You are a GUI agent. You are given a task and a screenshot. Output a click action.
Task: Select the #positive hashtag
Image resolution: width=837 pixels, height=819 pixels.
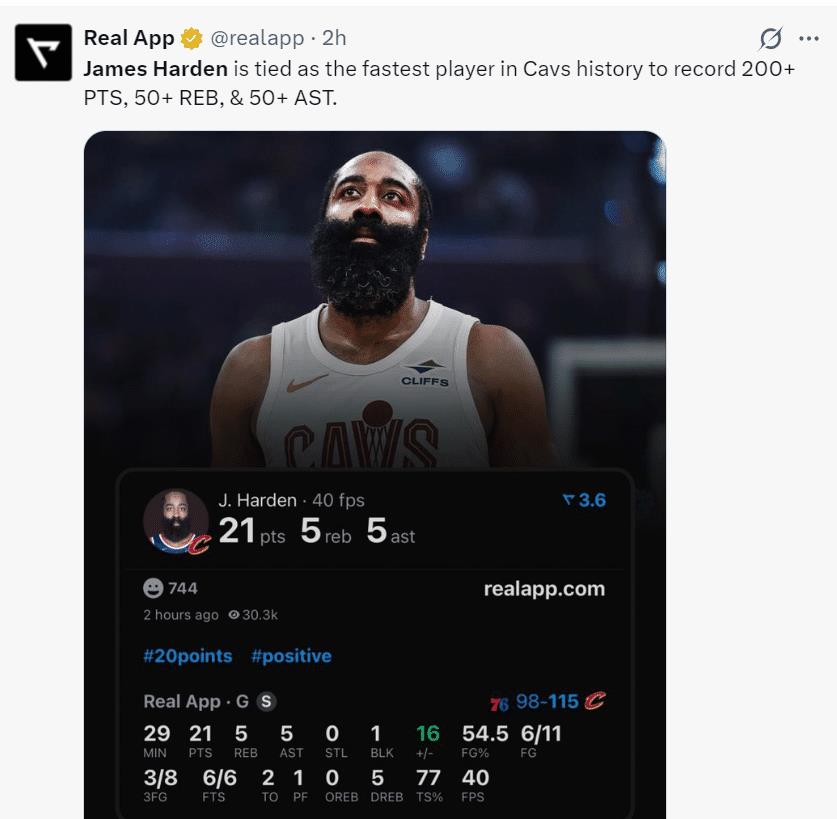point(291,656)
